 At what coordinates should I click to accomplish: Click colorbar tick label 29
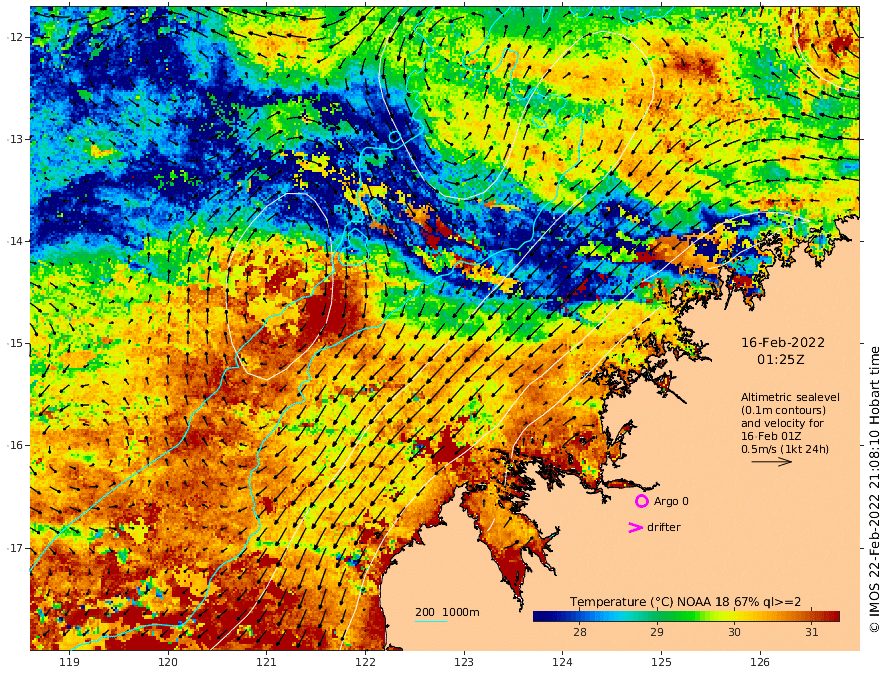[657, 632]
